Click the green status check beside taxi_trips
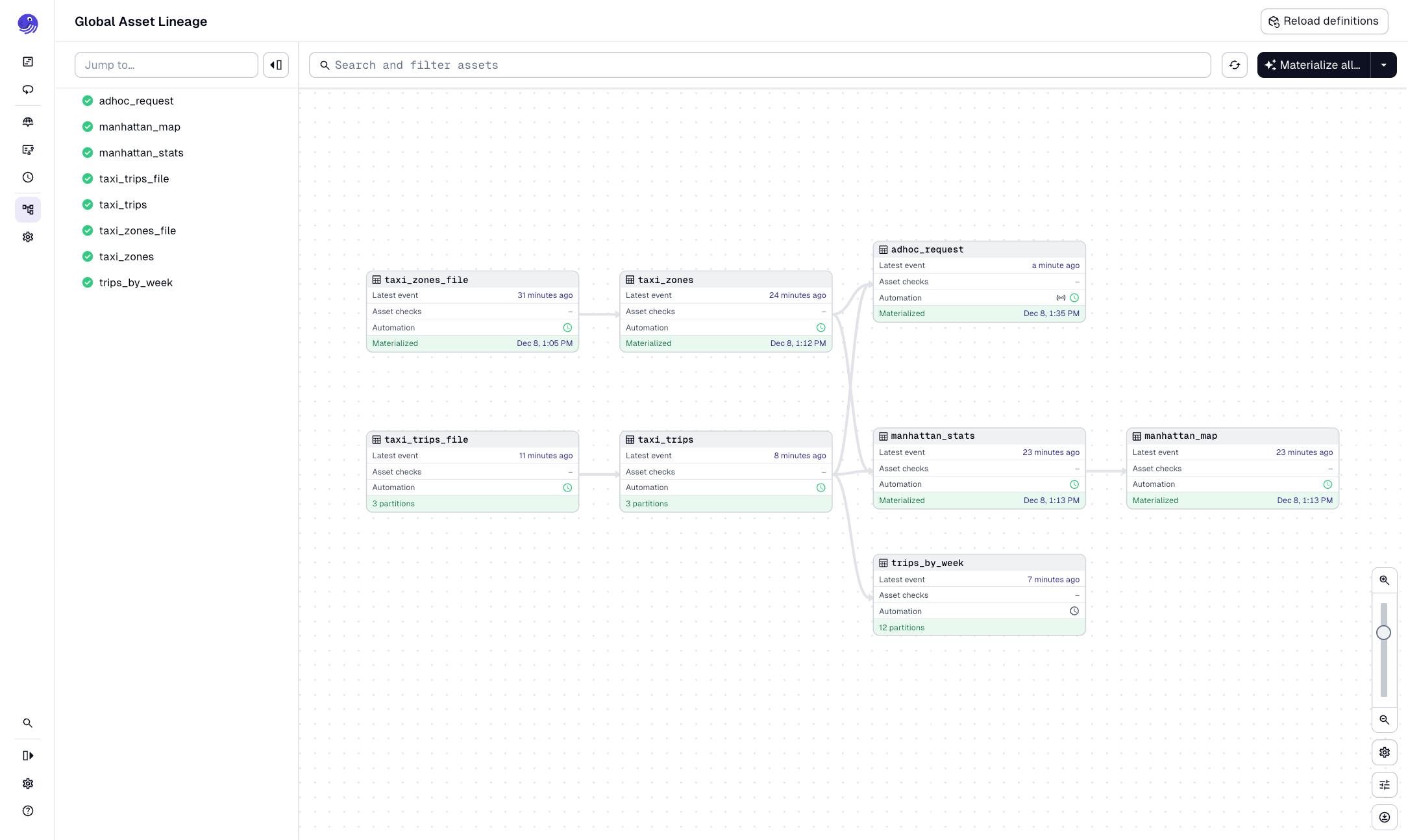Image resolution: width=1408 pixels, height=840 pixels. coord(88,204)
